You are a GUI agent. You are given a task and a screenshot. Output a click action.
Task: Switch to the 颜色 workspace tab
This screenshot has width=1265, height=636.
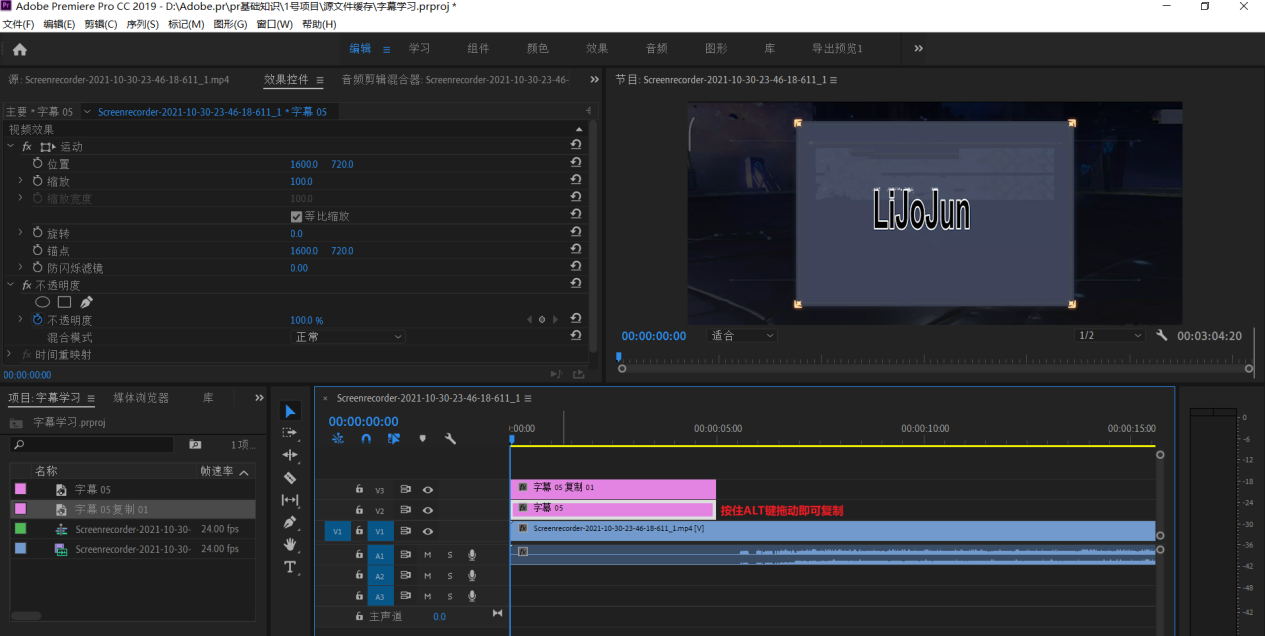click(538, 48)
